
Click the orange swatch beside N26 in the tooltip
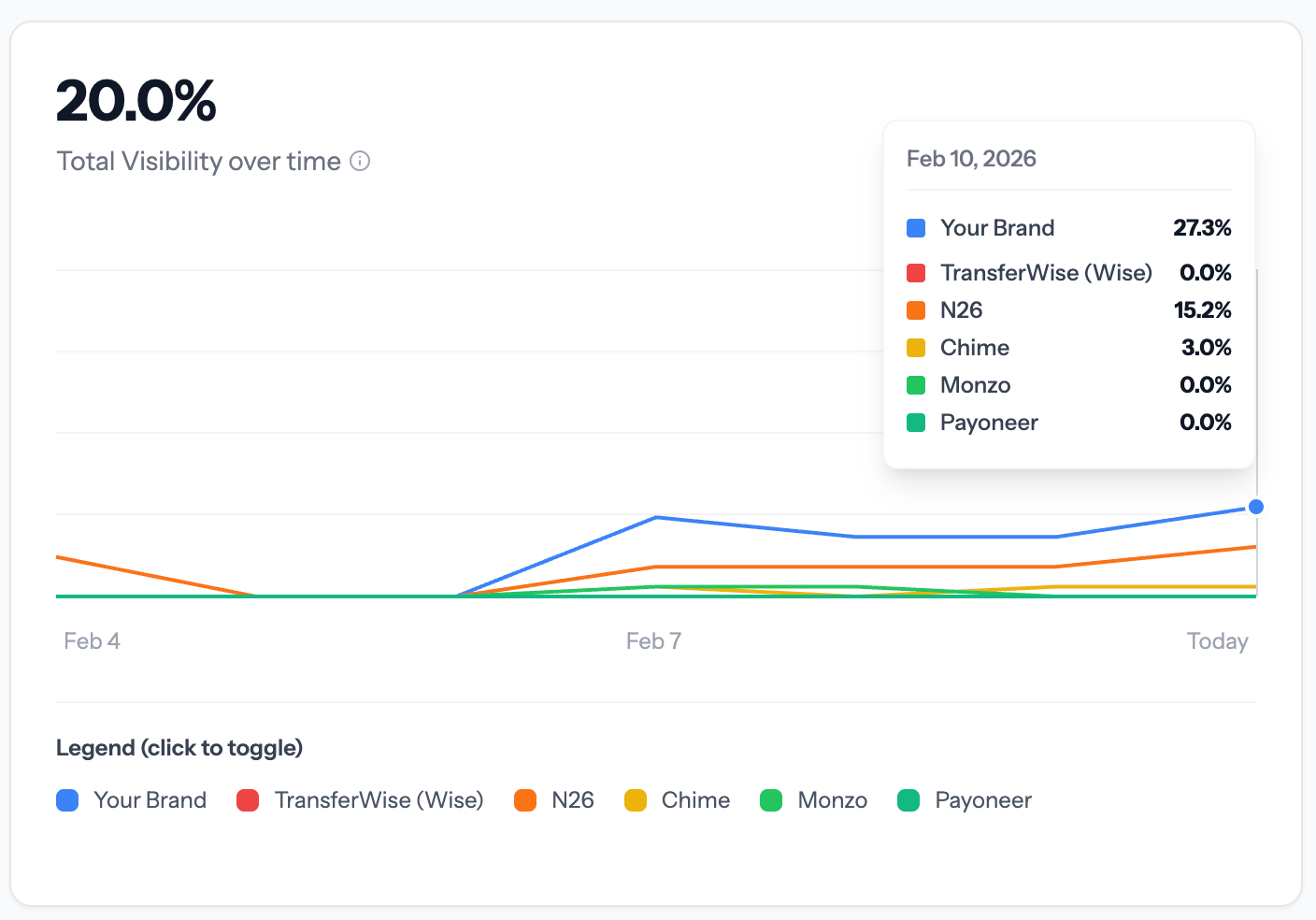(x=916, y=310)
